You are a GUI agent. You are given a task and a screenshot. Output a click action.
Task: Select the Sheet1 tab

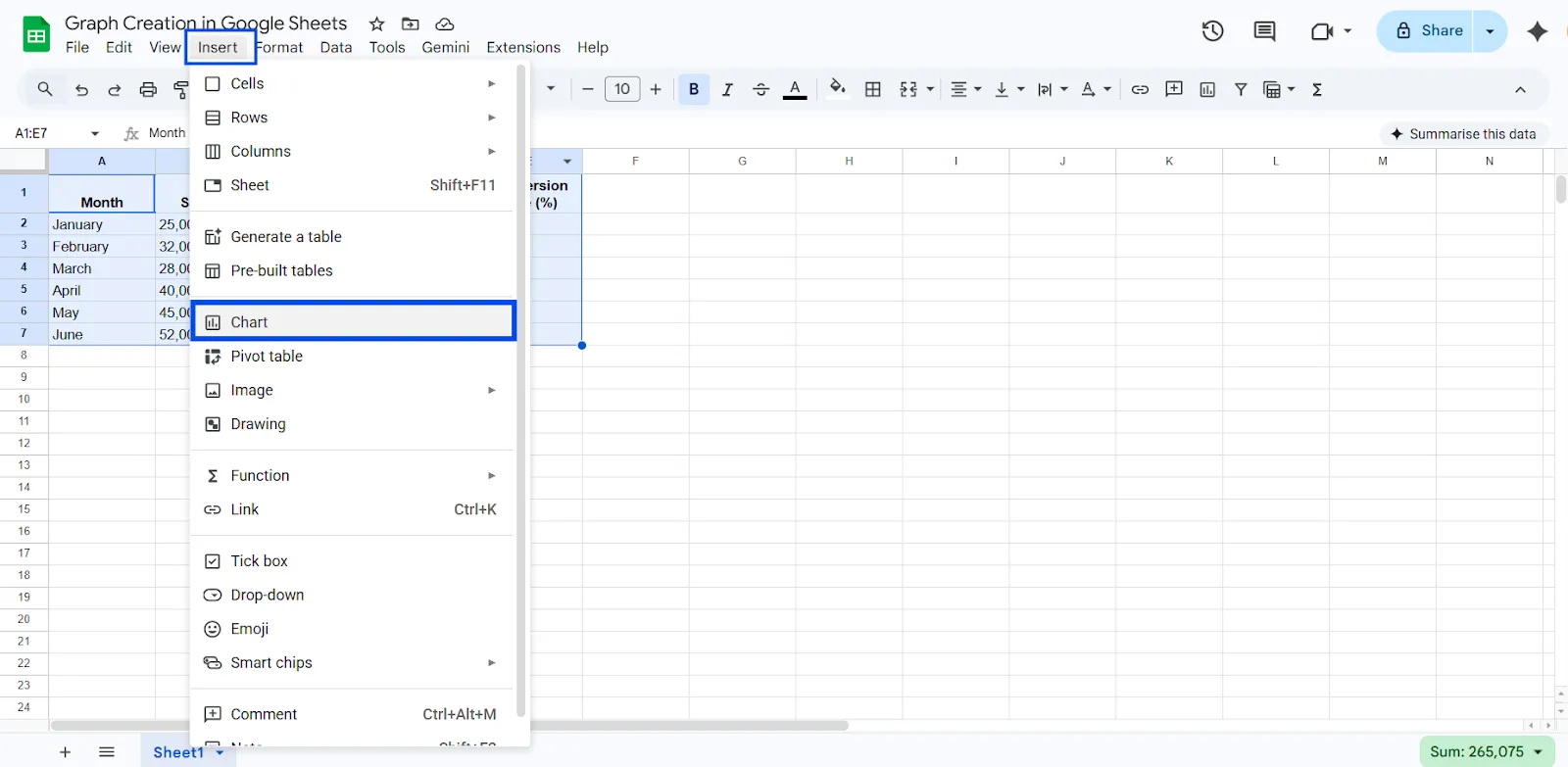tap(178, 752)
